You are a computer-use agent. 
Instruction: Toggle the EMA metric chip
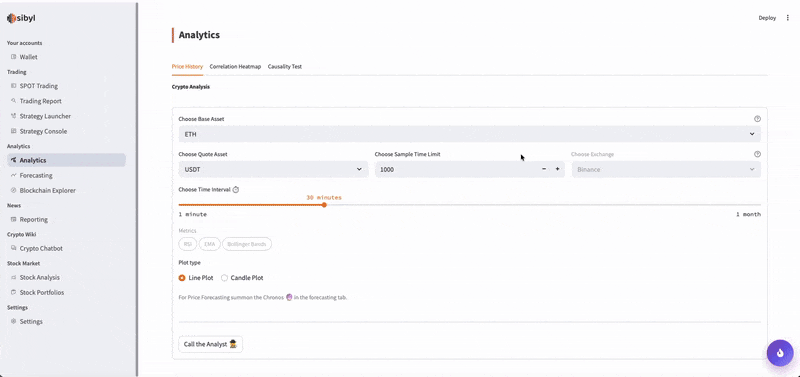point(210,244)
